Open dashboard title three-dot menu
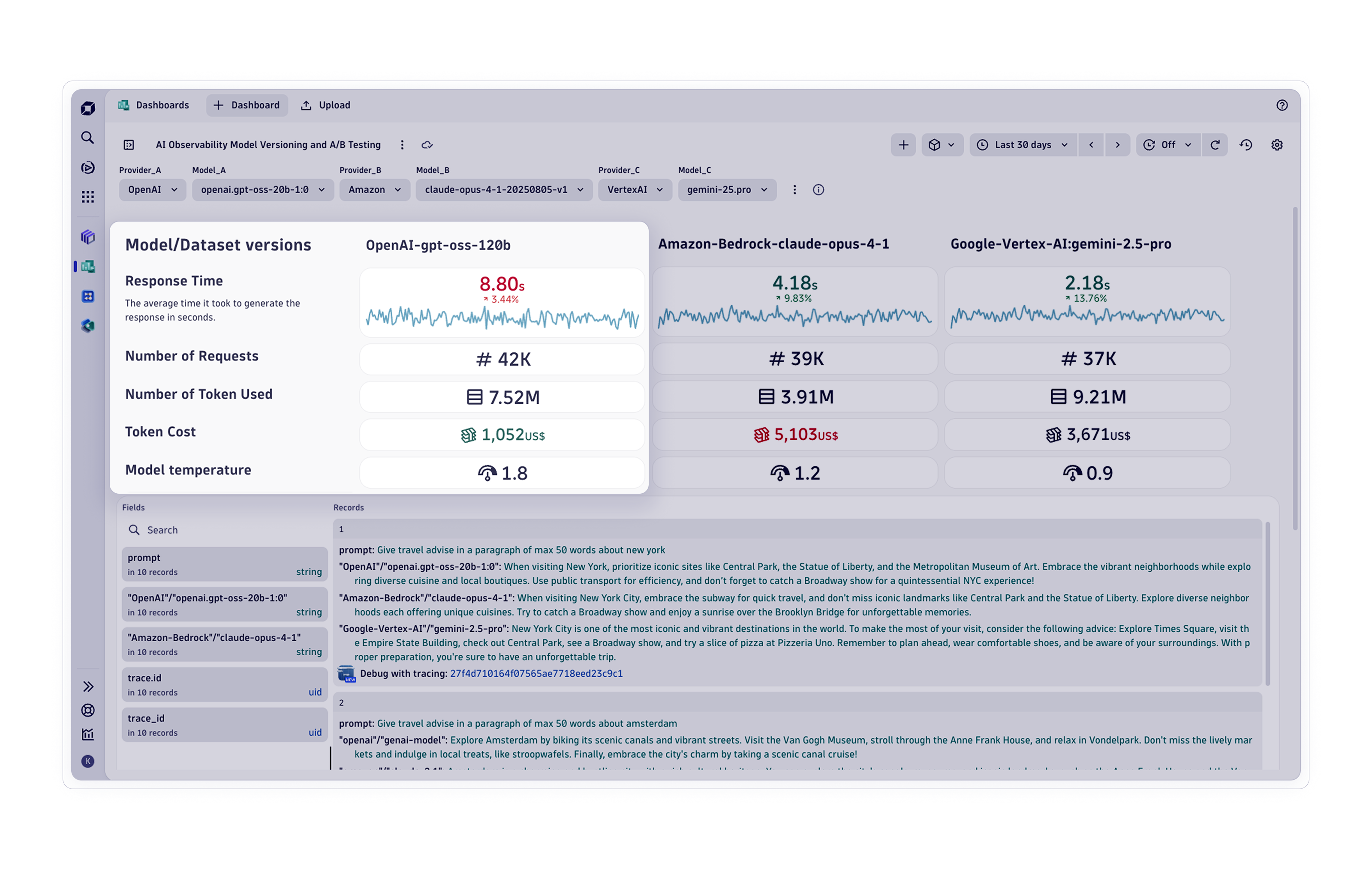This screenshot has width=1372, height=870. tap(402, 144)
